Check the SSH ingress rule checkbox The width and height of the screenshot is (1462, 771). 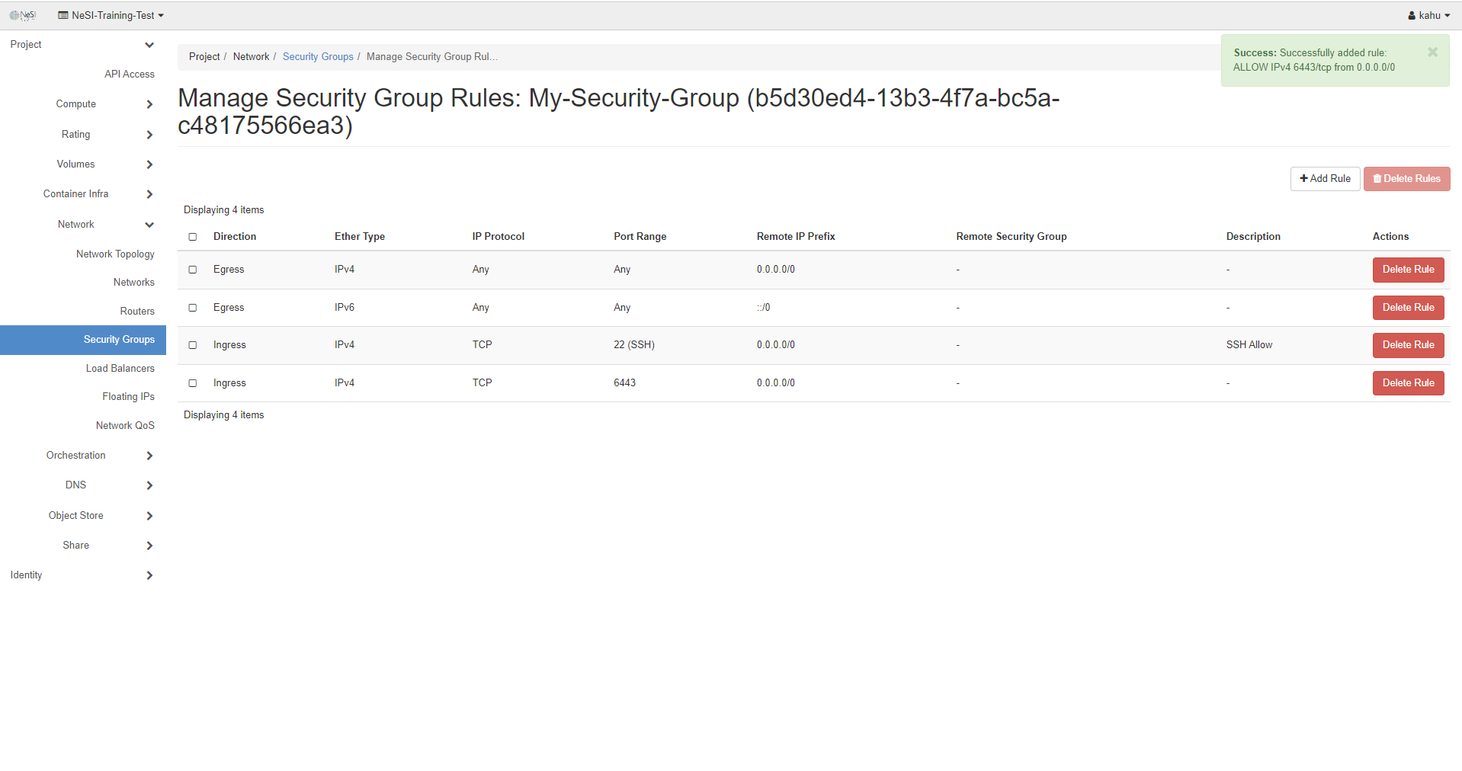click(193, 345)
